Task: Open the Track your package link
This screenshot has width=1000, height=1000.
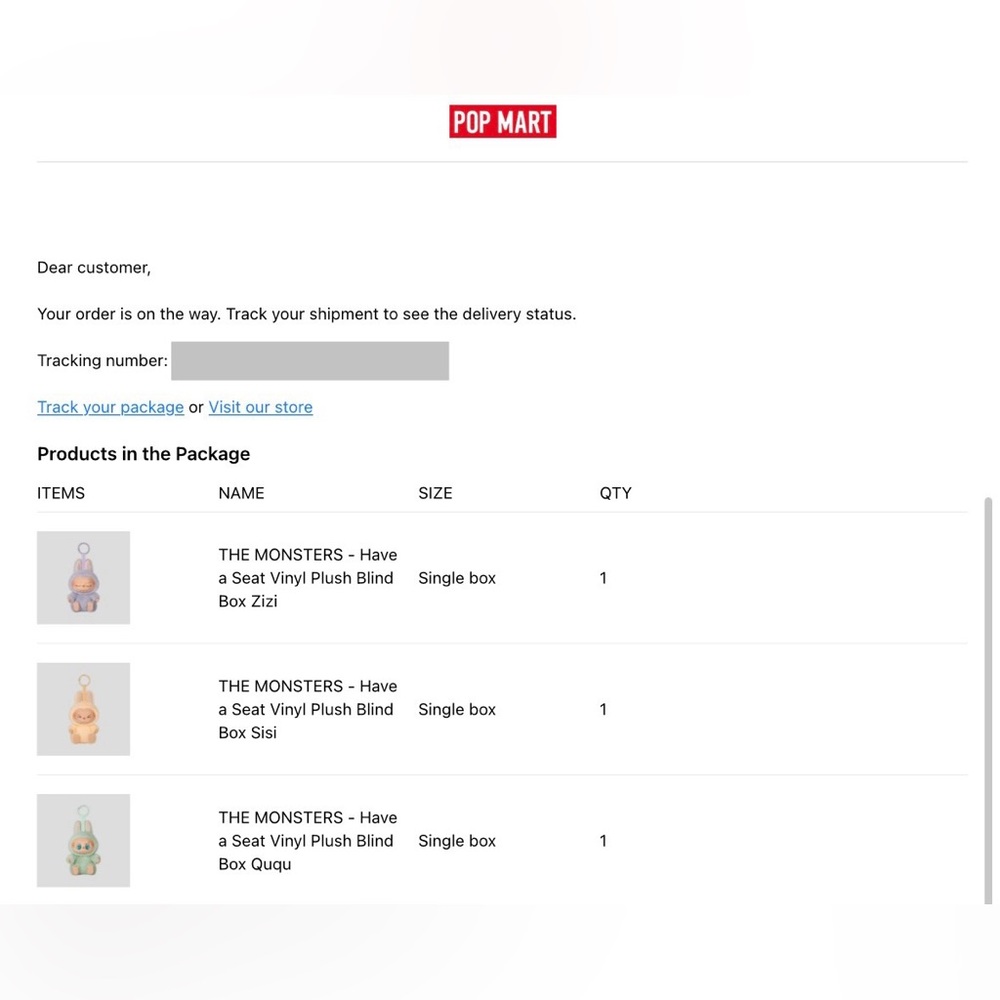Action: click(x=110, y=407)
